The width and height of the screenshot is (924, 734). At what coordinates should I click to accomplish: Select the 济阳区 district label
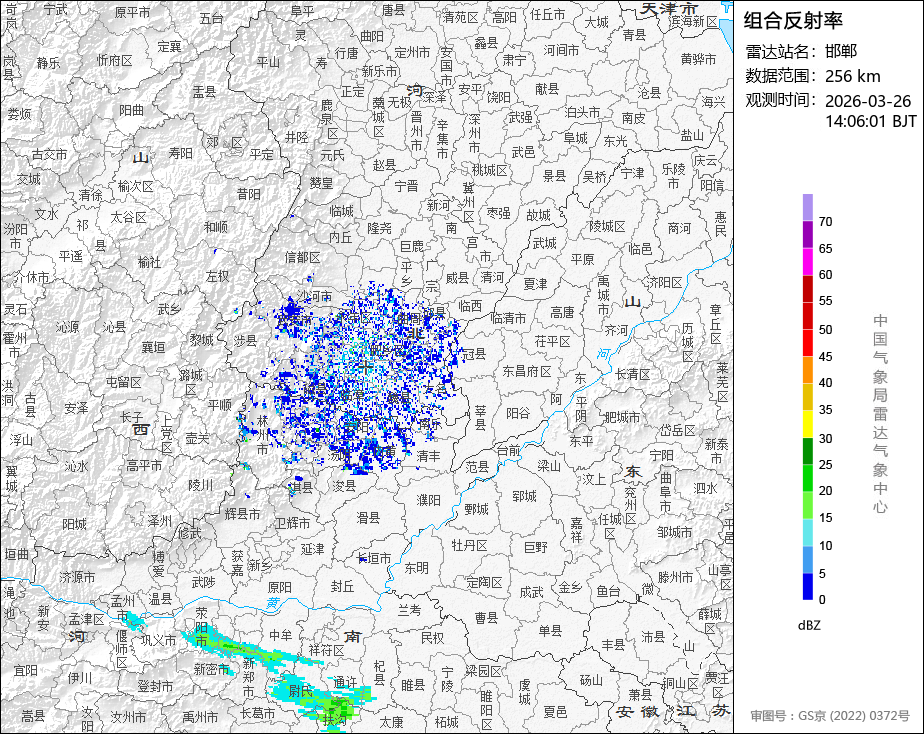[665, 282]
